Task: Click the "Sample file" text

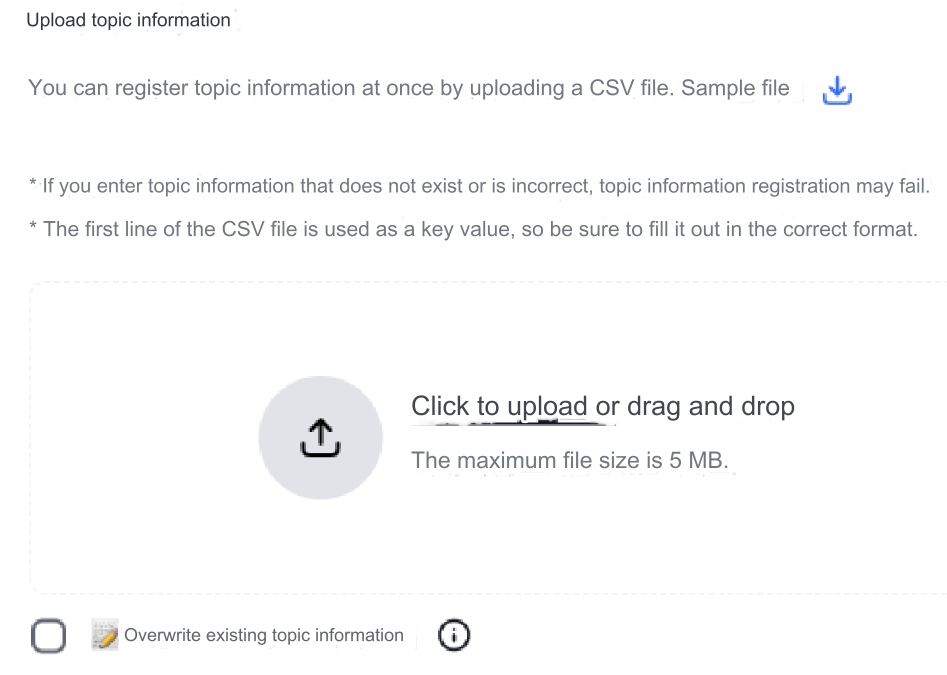Action: tap(735, 88)
